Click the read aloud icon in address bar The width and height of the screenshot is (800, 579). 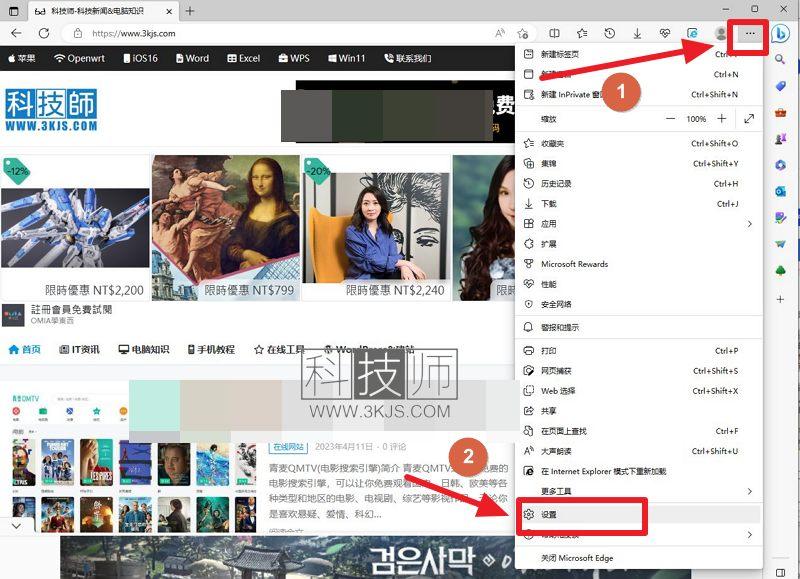click(x=500, y=33)
